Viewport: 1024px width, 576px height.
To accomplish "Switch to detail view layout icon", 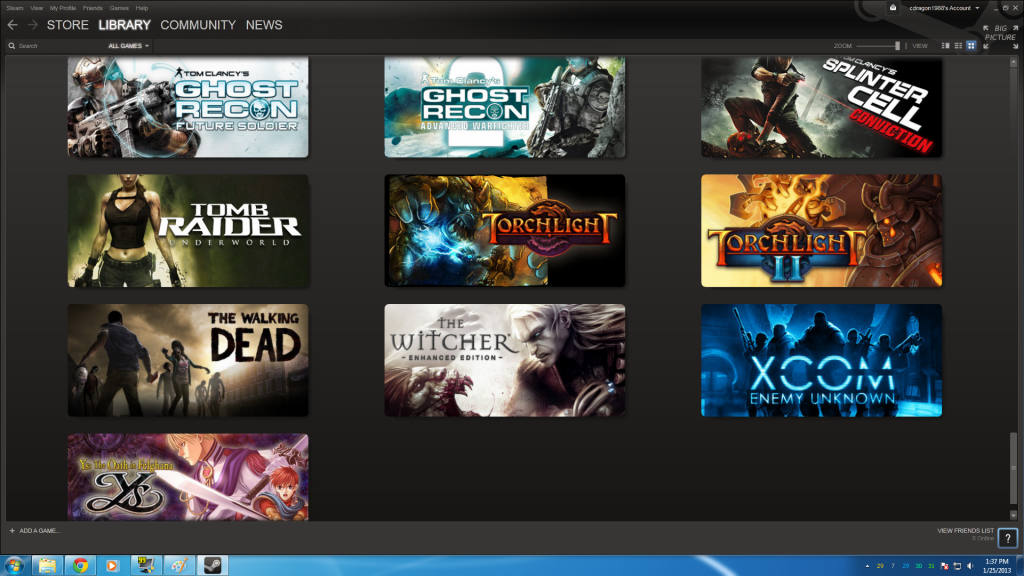I will click(945, 46).
